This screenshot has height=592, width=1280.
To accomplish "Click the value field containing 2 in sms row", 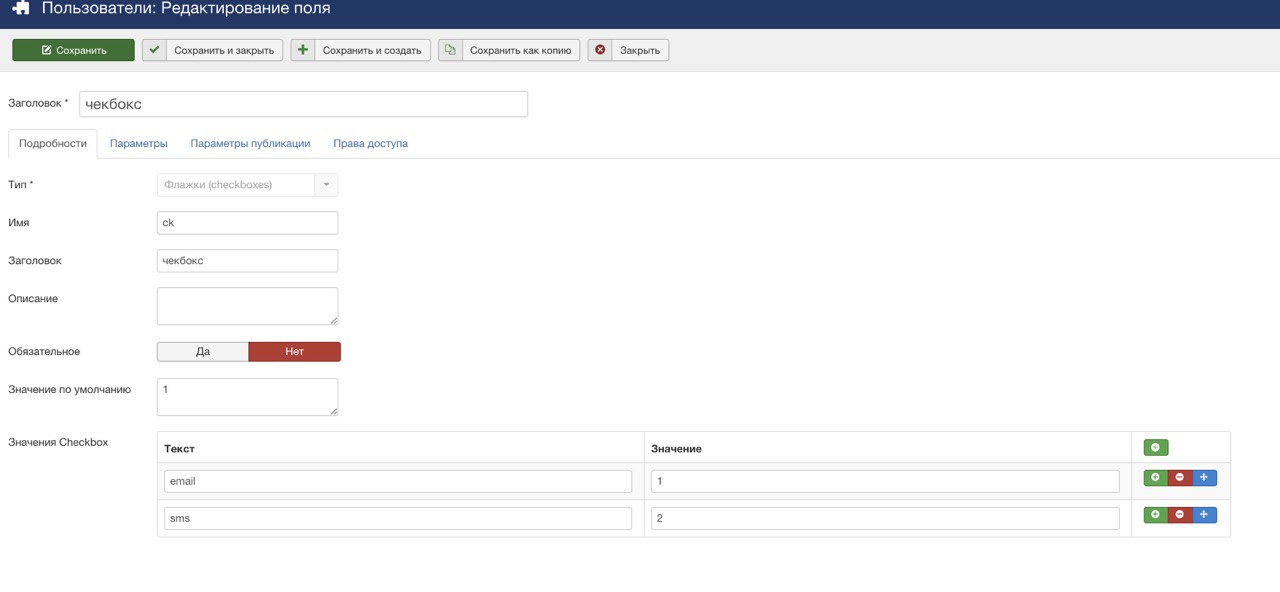I will click(885, 518).
